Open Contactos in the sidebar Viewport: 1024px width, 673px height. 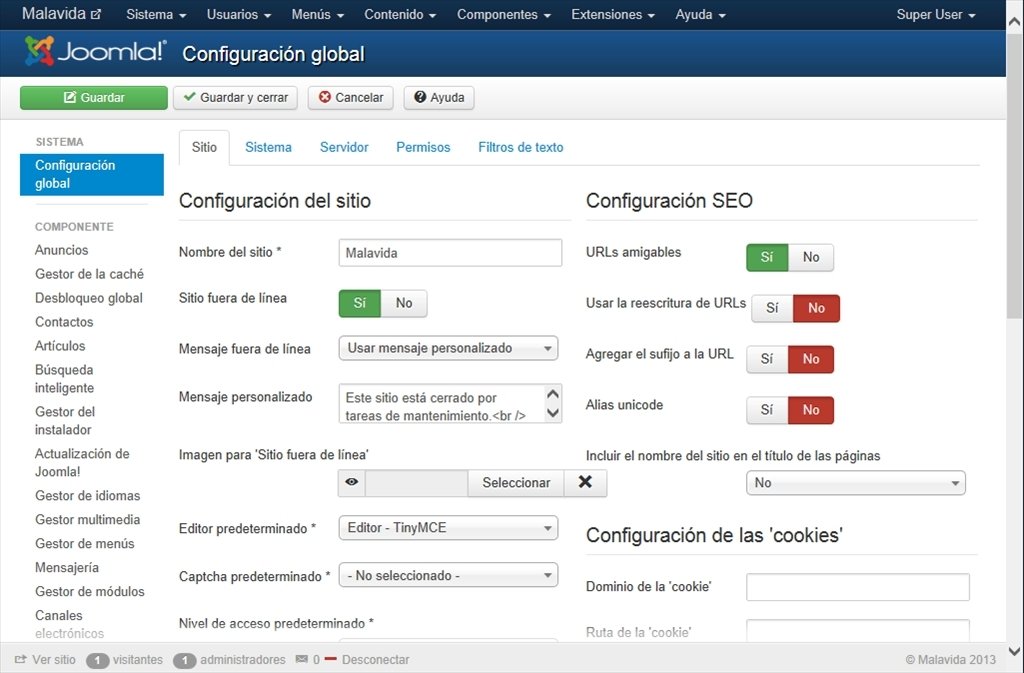(x=64, y=322)
